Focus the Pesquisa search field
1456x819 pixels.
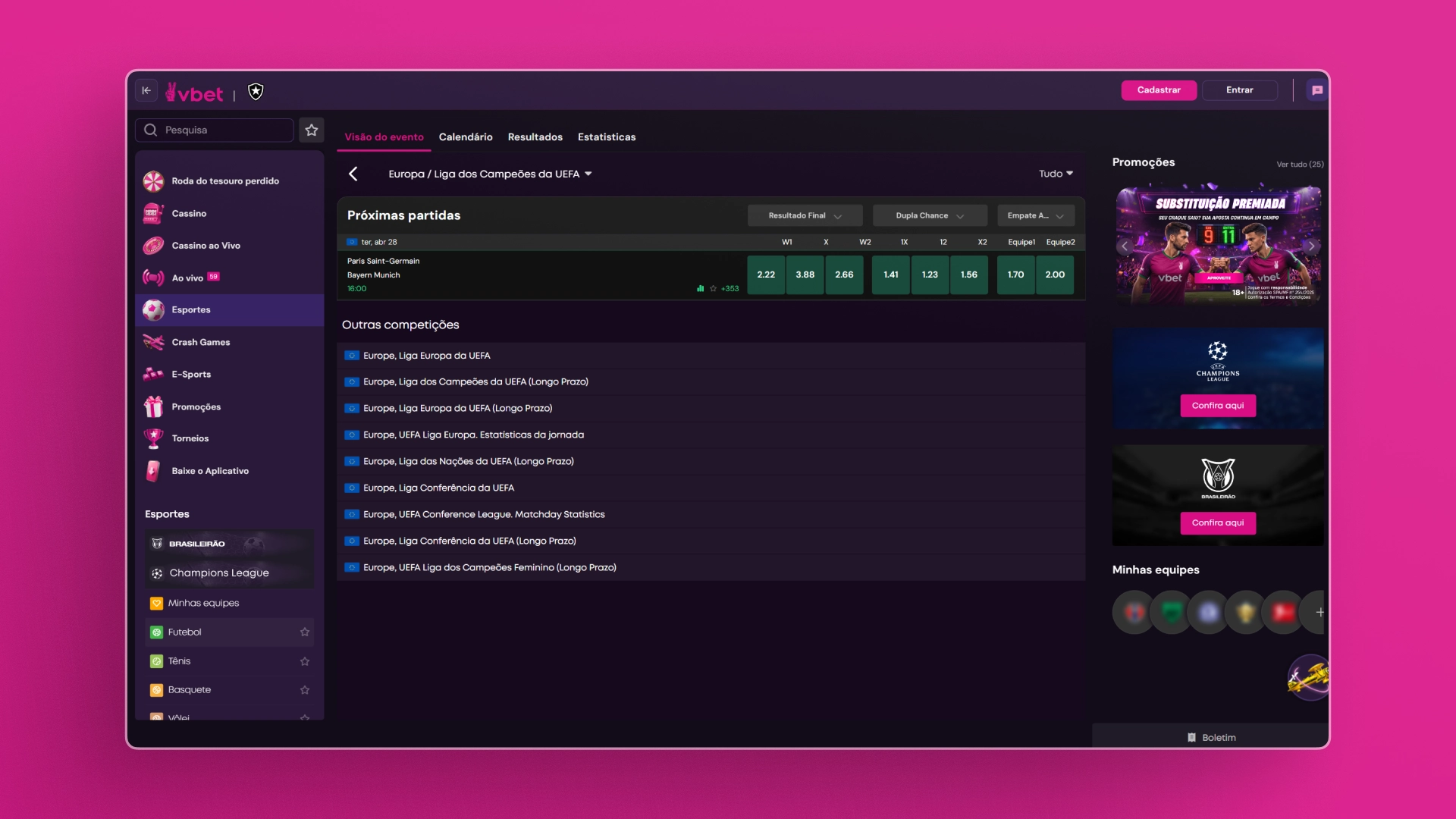215,130
